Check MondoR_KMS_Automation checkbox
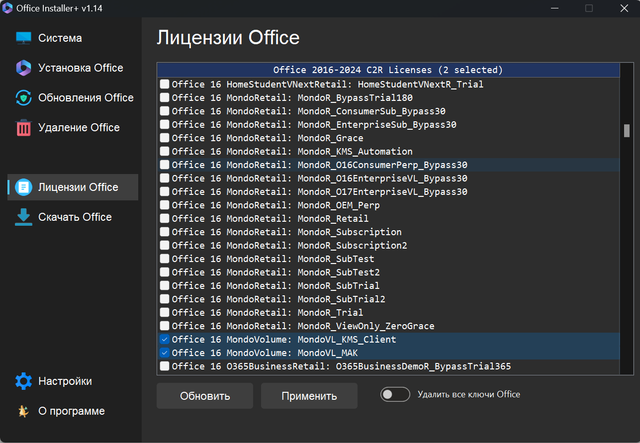The image size is (640, 443). [164, 151]
